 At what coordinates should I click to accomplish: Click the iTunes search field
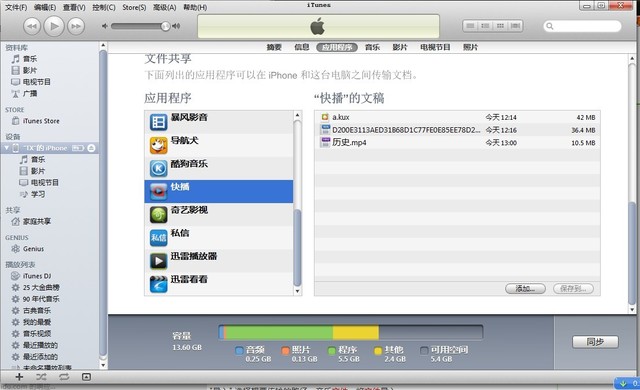click(582, 26)
